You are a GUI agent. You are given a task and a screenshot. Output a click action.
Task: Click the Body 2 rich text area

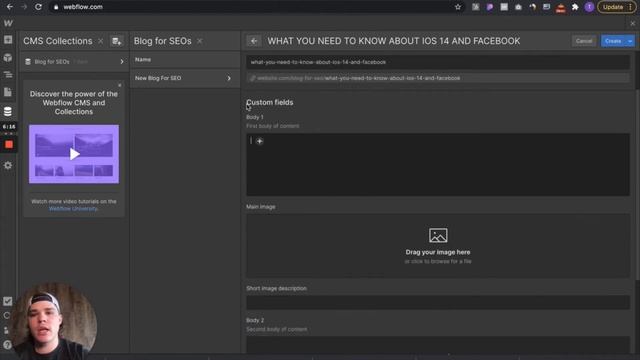coord(438,344)
